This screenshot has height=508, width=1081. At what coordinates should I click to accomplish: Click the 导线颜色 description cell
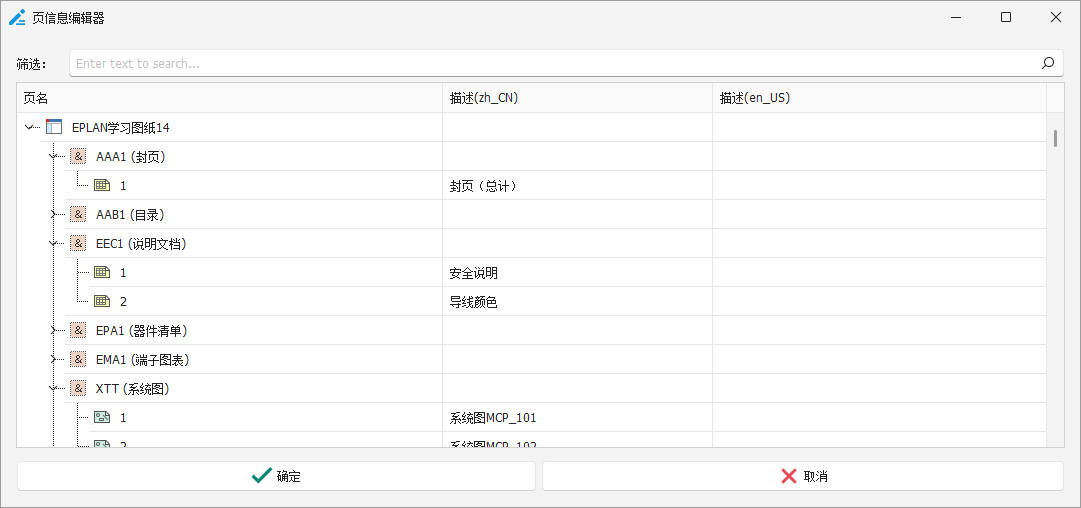tap(577, 301)
